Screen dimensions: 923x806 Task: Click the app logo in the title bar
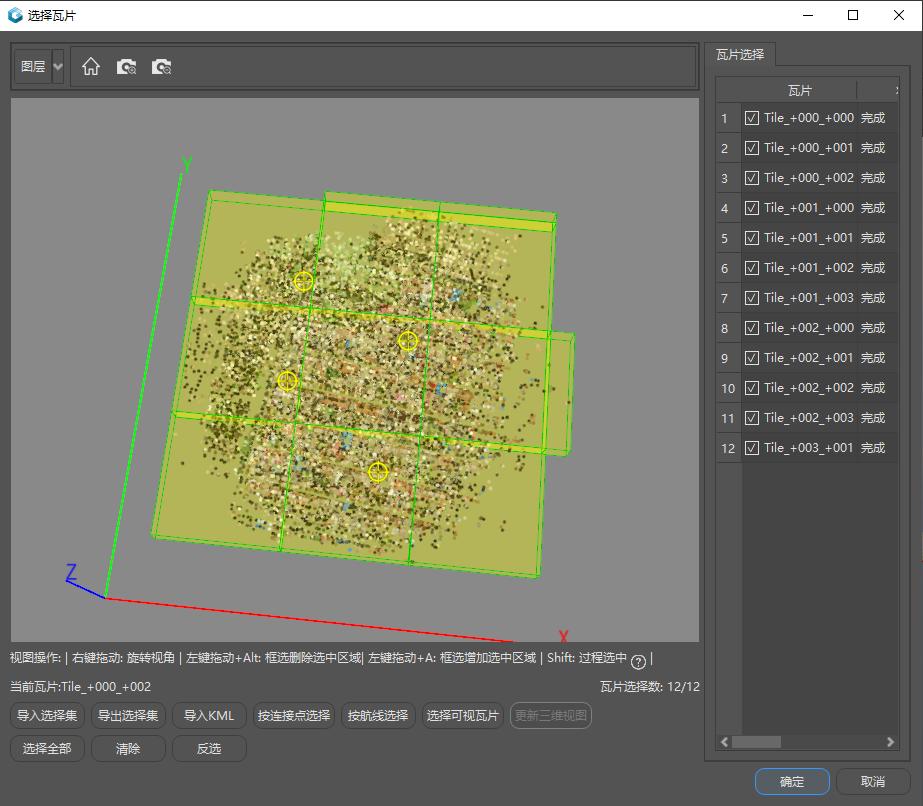[15, 15]
